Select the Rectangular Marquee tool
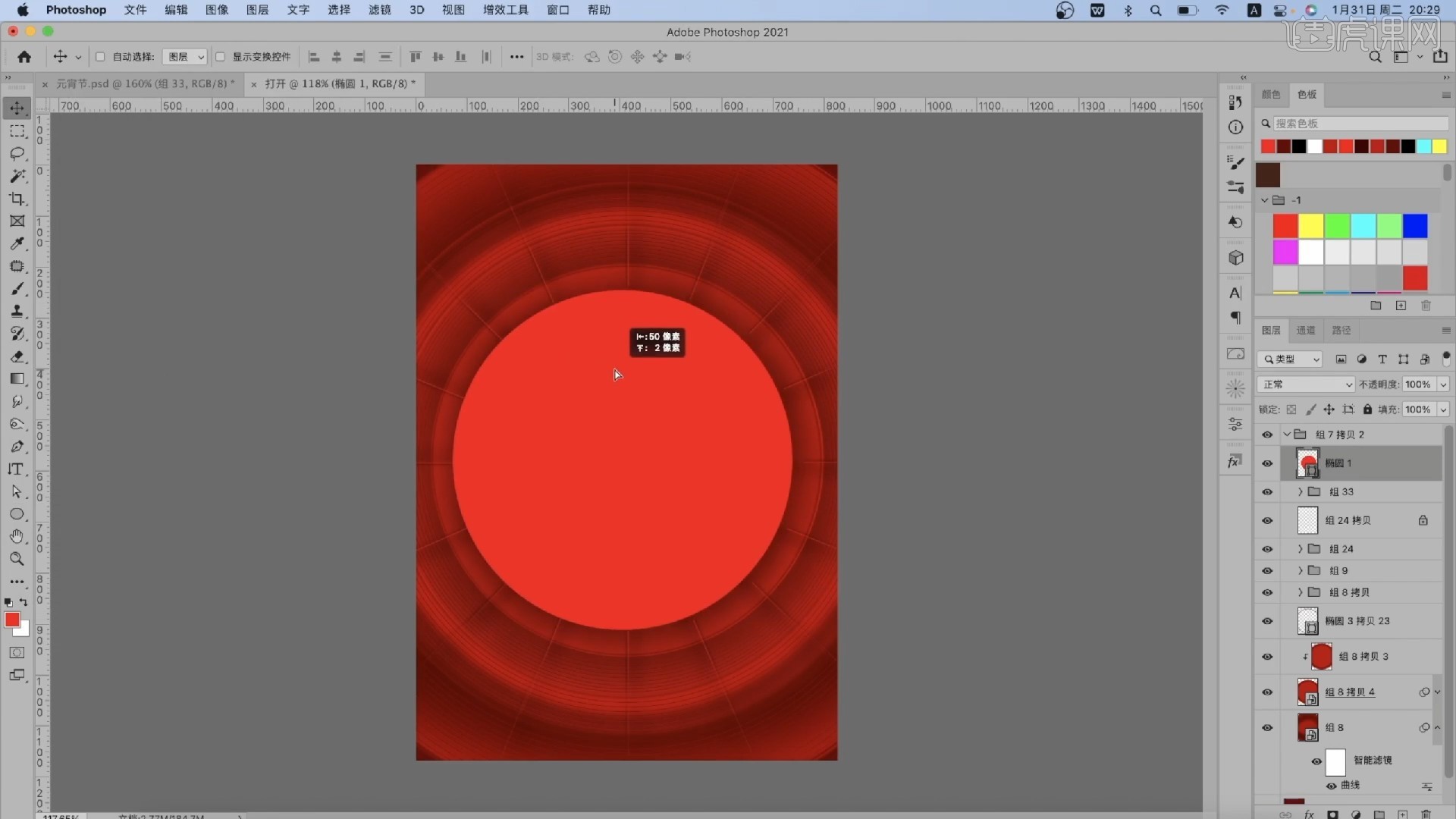The width and height of the screenshot is (1456, 819). tap(17, 131)
